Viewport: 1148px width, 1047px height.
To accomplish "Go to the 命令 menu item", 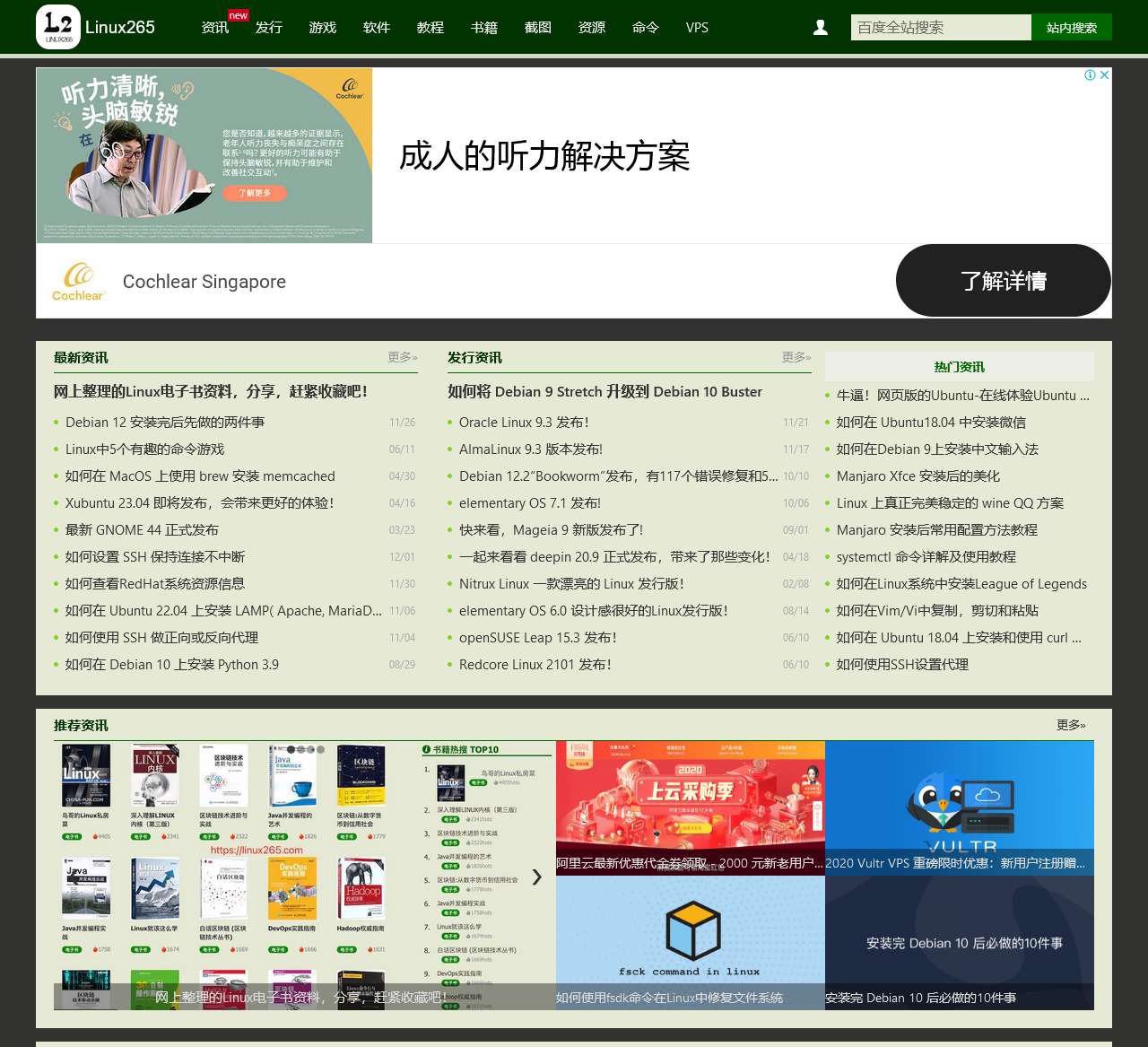I will (x=645, y=28).
